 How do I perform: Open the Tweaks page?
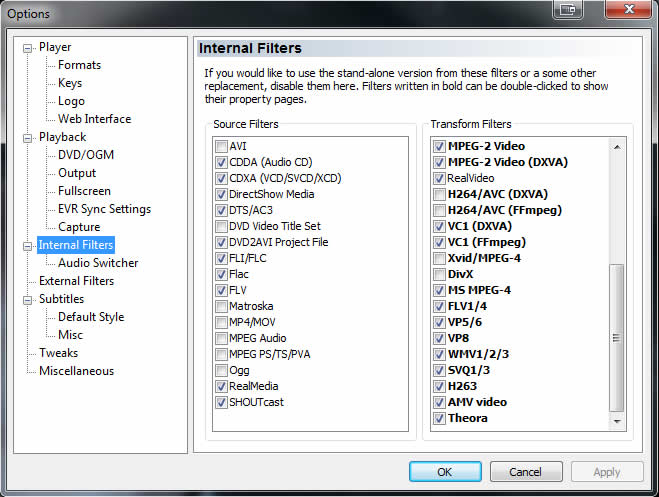58,353
